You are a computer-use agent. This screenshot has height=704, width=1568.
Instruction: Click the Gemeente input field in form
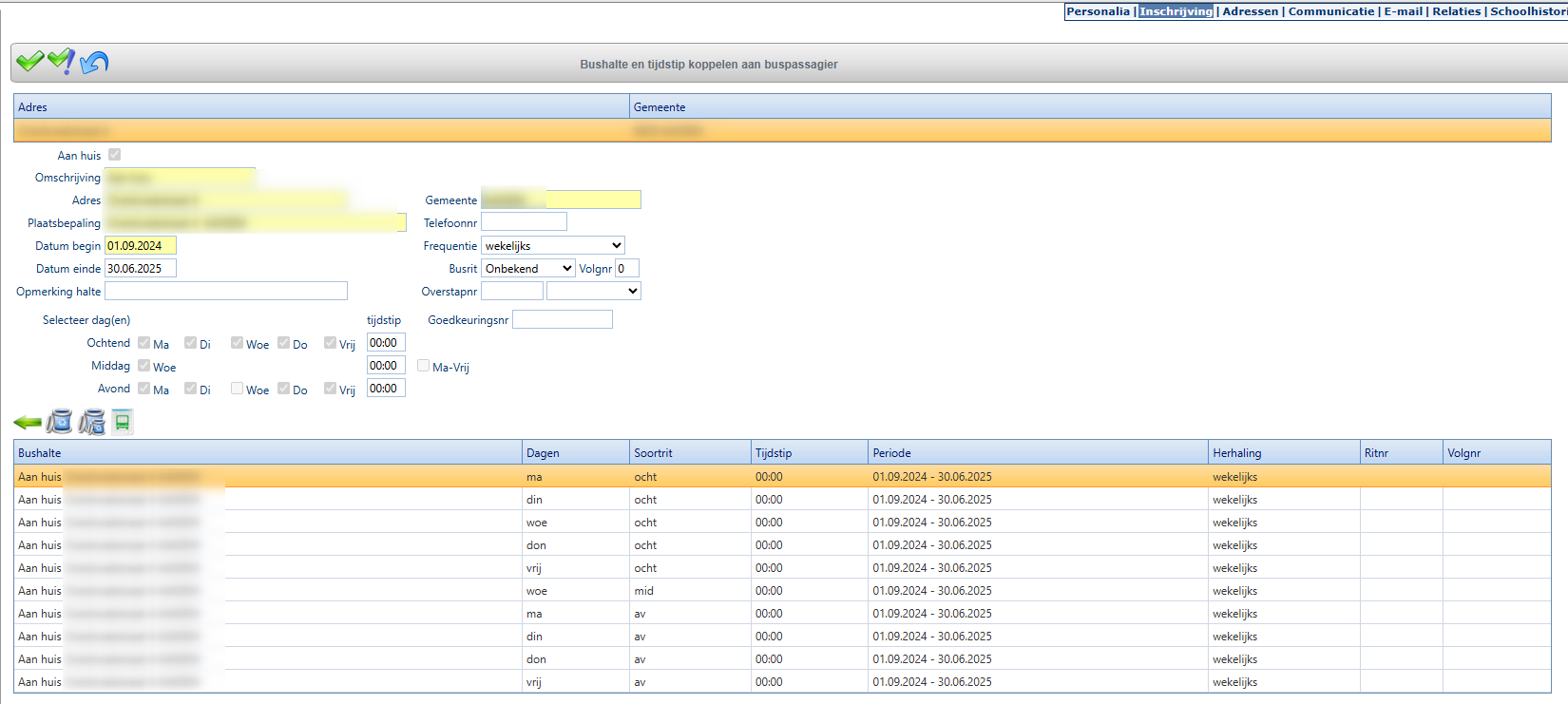[561, 200]
